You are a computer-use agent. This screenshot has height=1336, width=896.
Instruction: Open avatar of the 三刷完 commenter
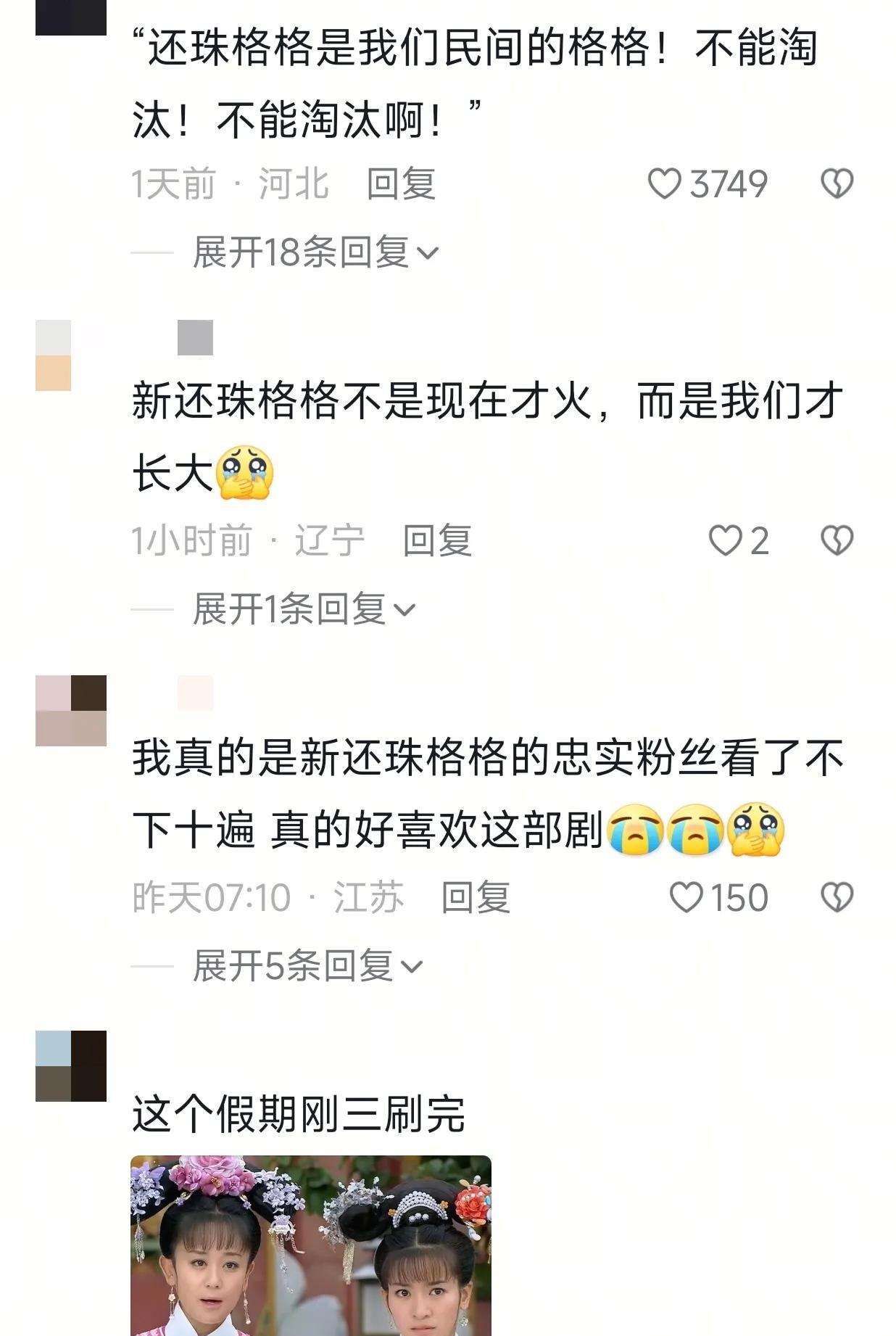[x=71, y=1066]
